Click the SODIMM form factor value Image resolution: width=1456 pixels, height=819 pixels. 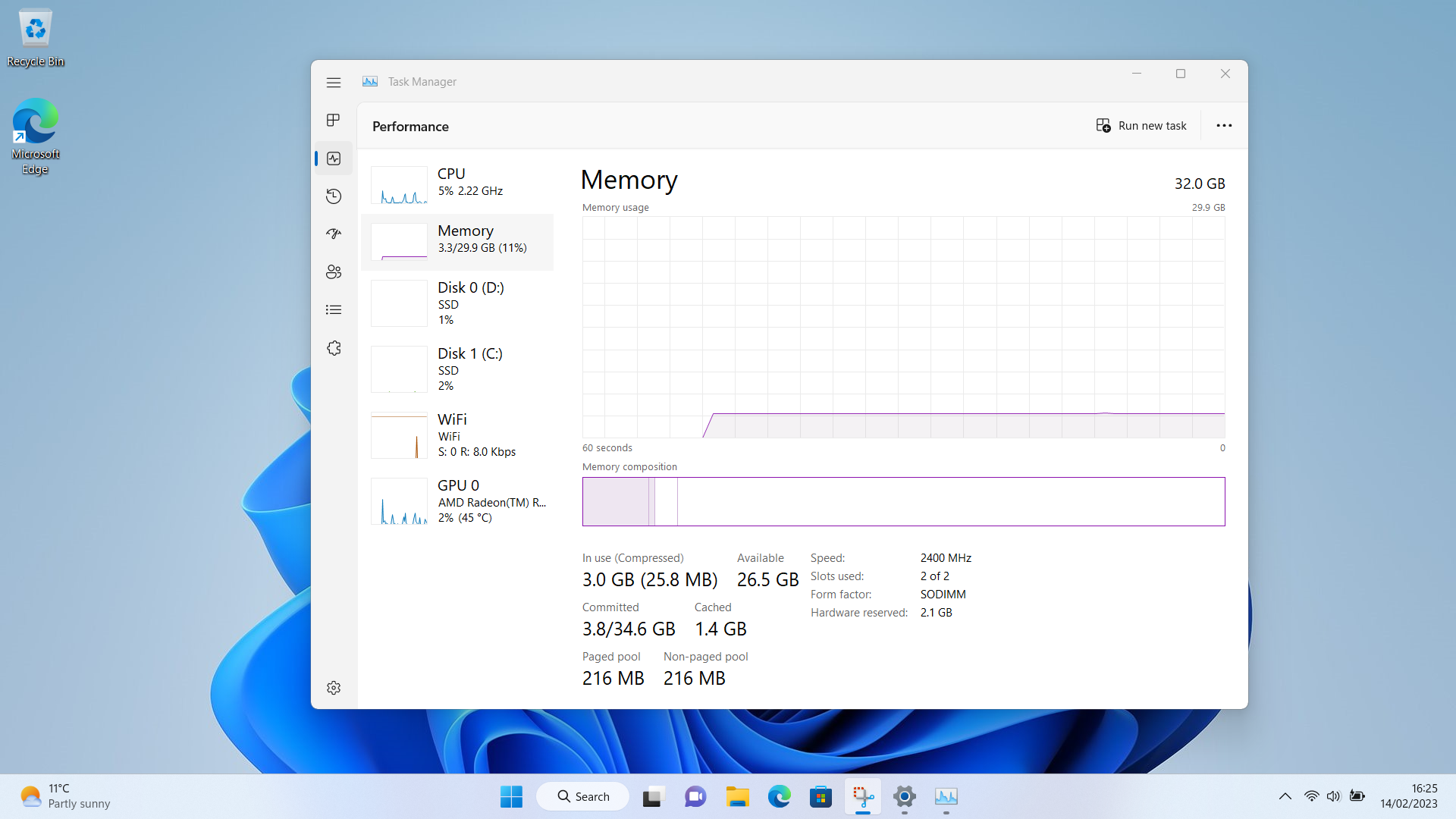tap(943, 595)
